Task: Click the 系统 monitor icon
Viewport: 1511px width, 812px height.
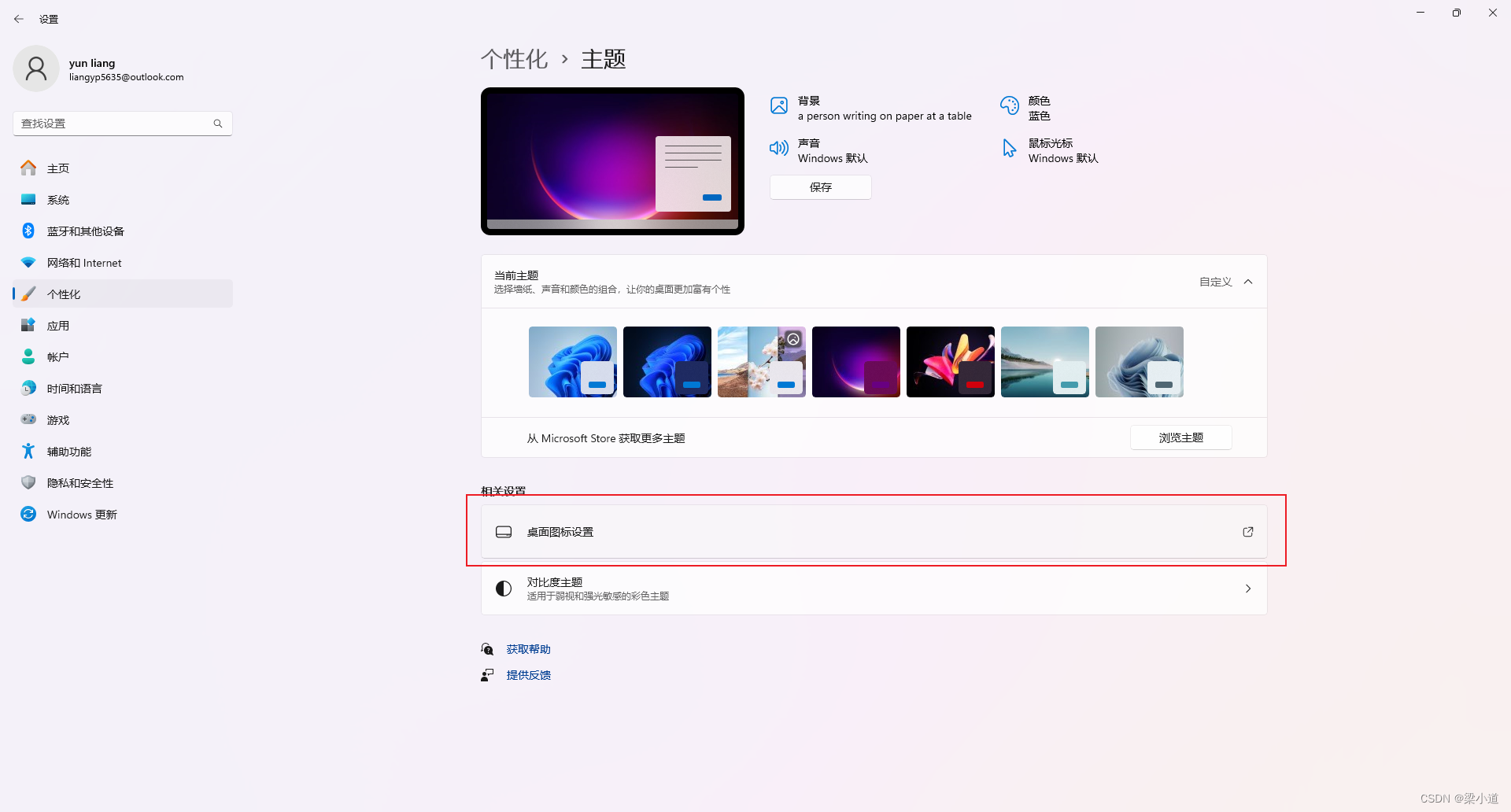Action: [28, 199]
